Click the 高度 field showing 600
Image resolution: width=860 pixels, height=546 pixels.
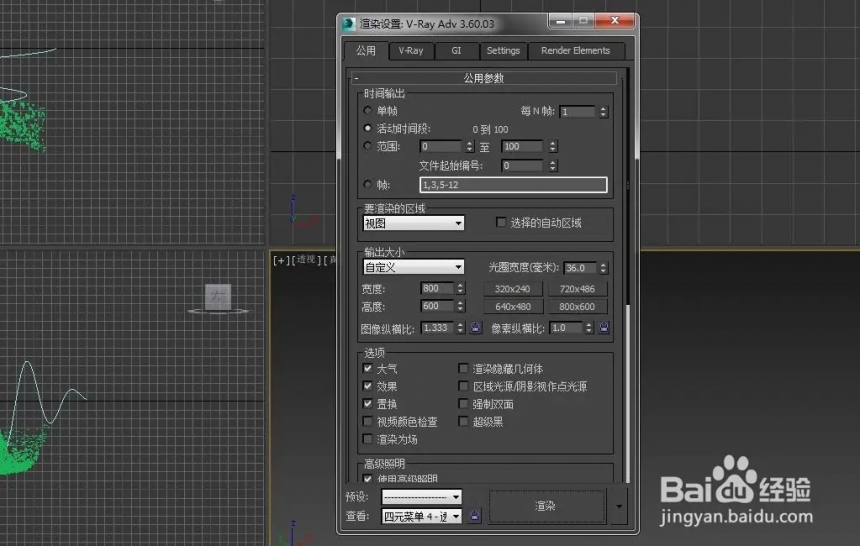pyautogui.click(x=437, y=306)
